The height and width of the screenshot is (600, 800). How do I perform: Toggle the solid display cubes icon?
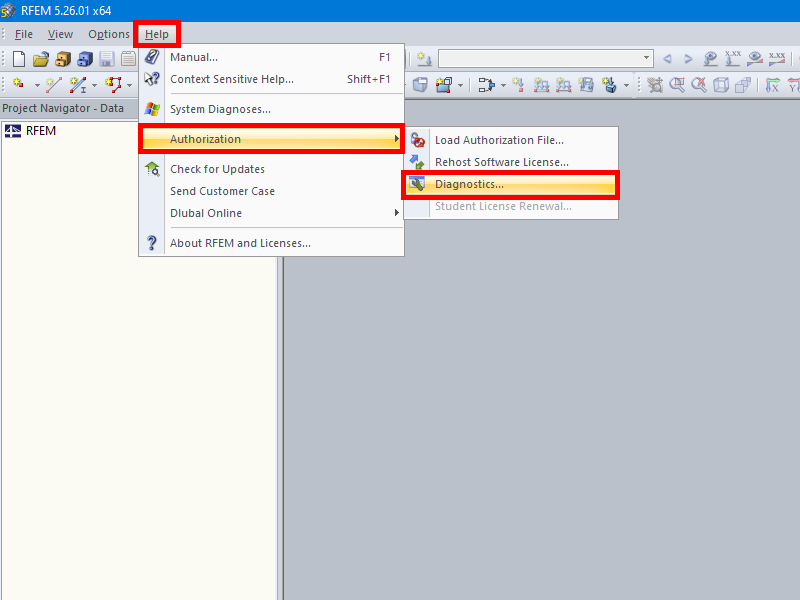click(x=743, y=85)
